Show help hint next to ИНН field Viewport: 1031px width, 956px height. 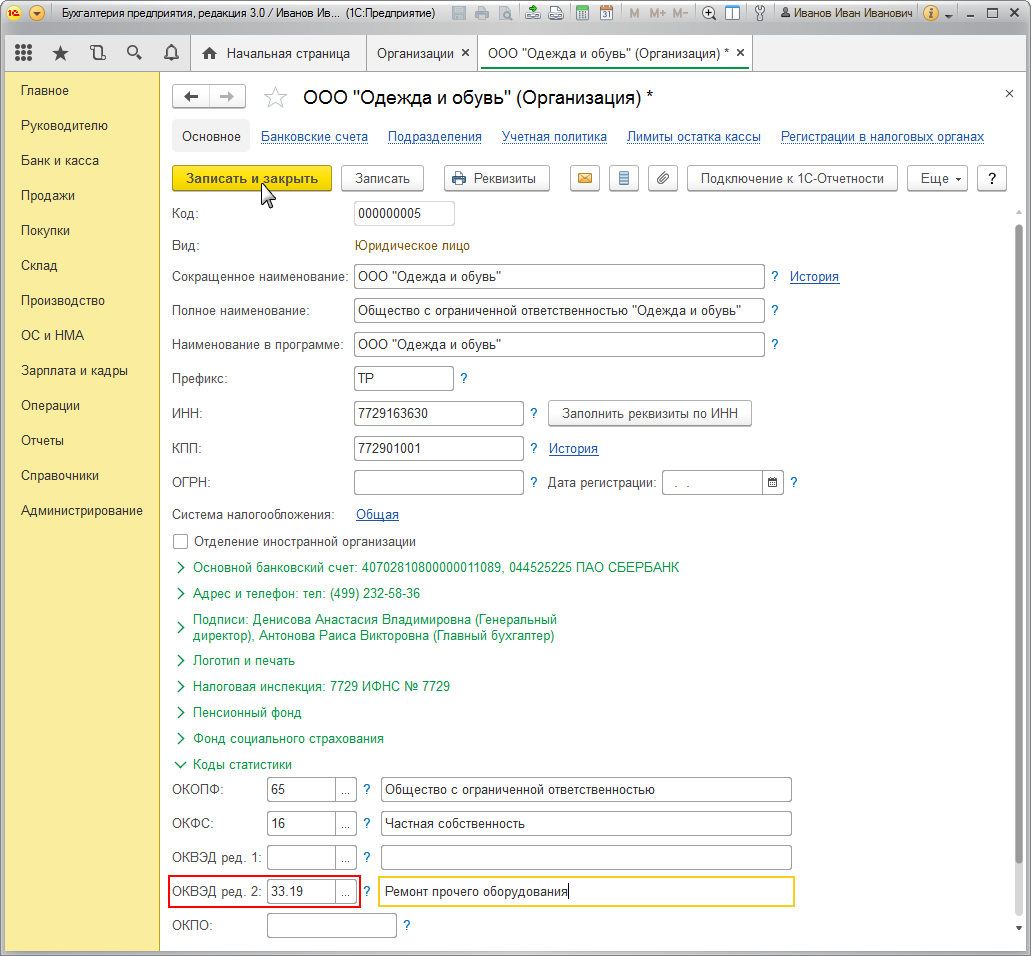534,413
